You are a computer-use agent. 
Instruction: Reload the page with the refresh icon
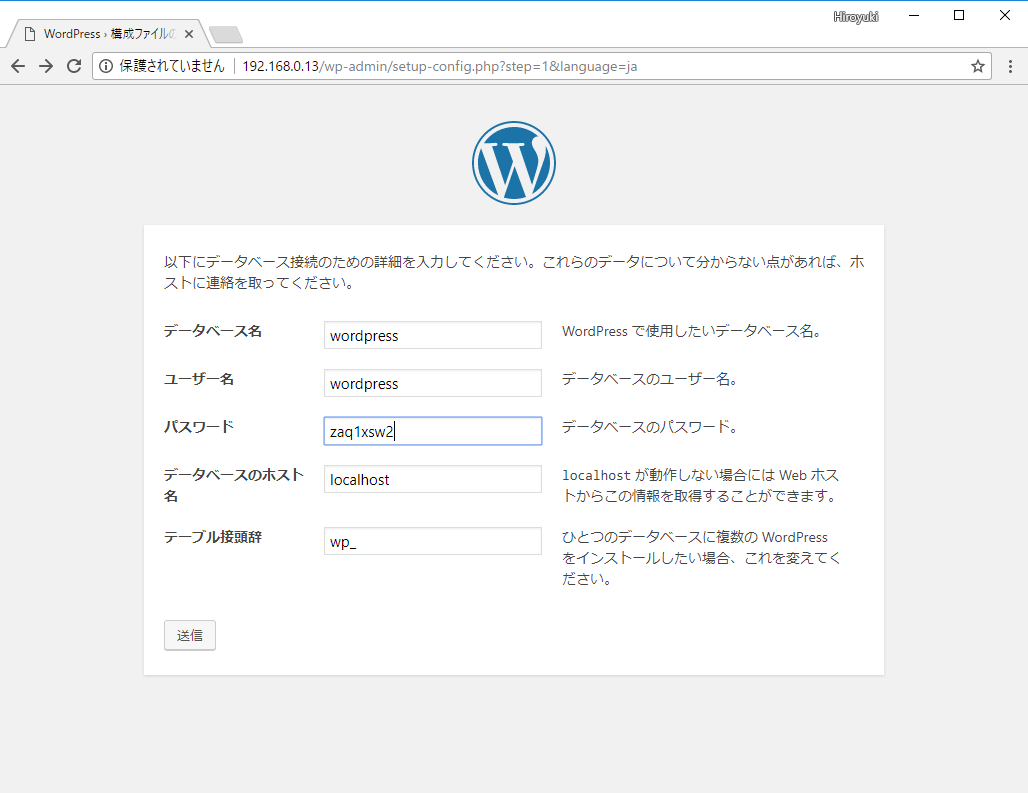pyautogui.click(x=74, y=66)
